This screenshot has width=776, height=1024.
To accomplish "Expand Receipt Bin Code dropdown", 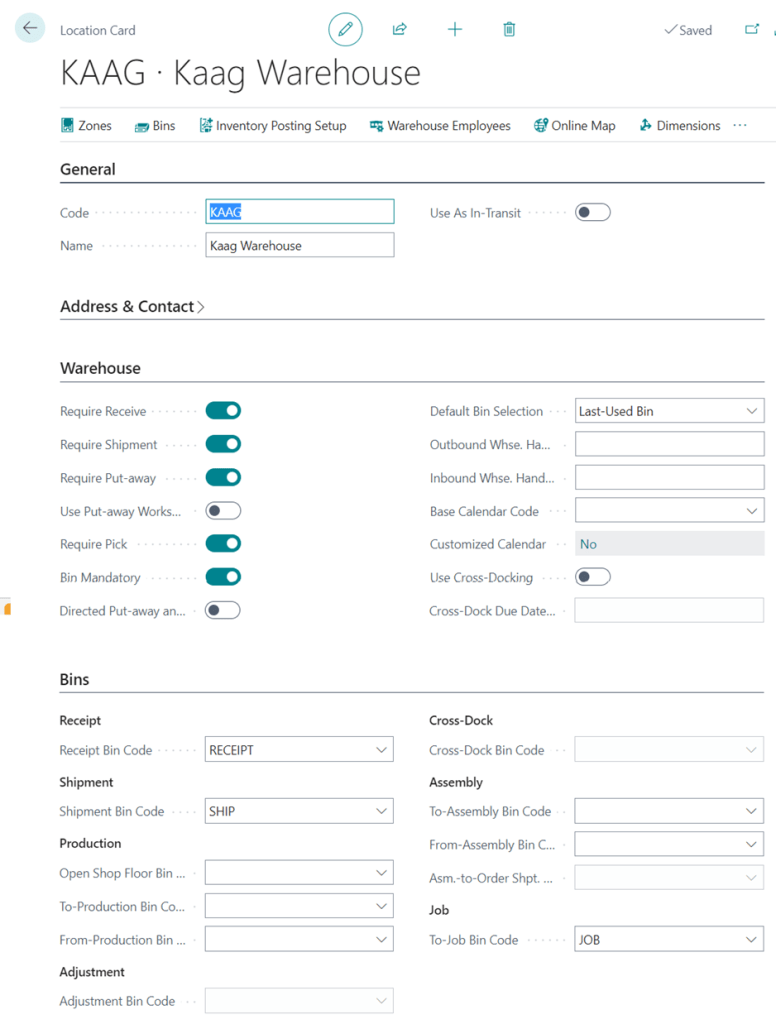I will (381, 750).
